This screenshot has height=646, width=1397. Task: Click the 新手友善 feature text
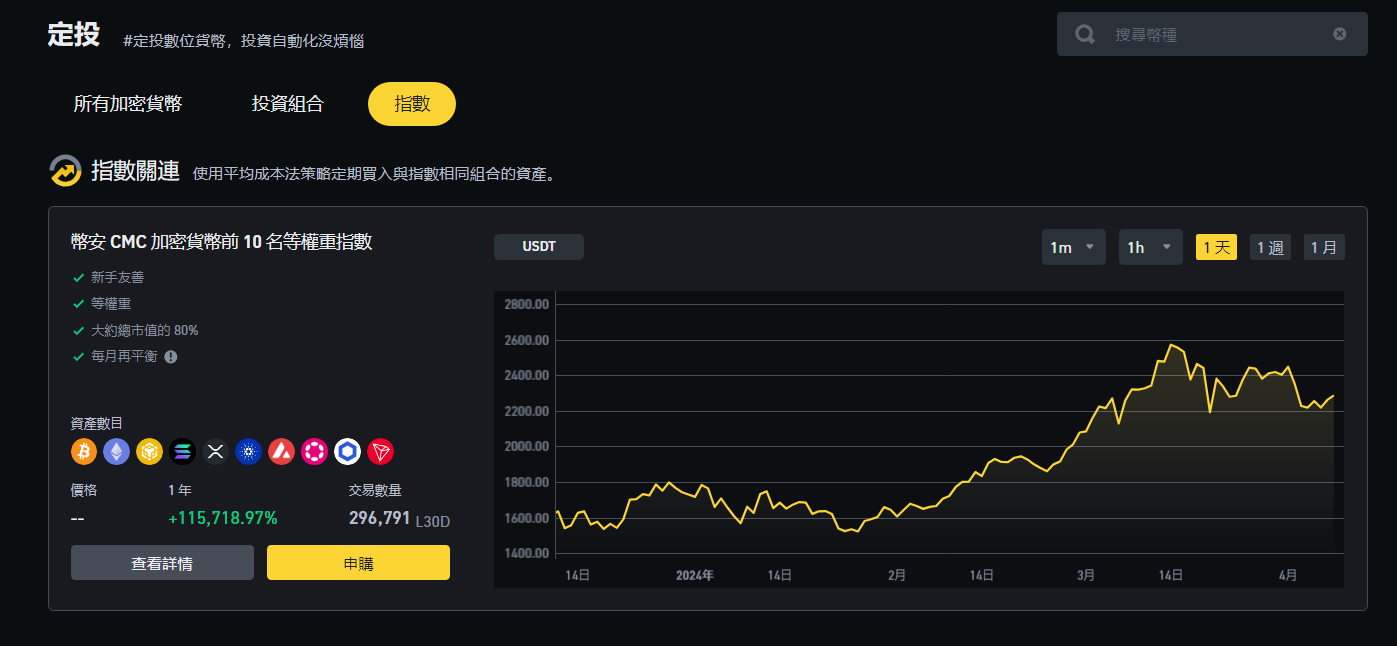pos(117,277)
